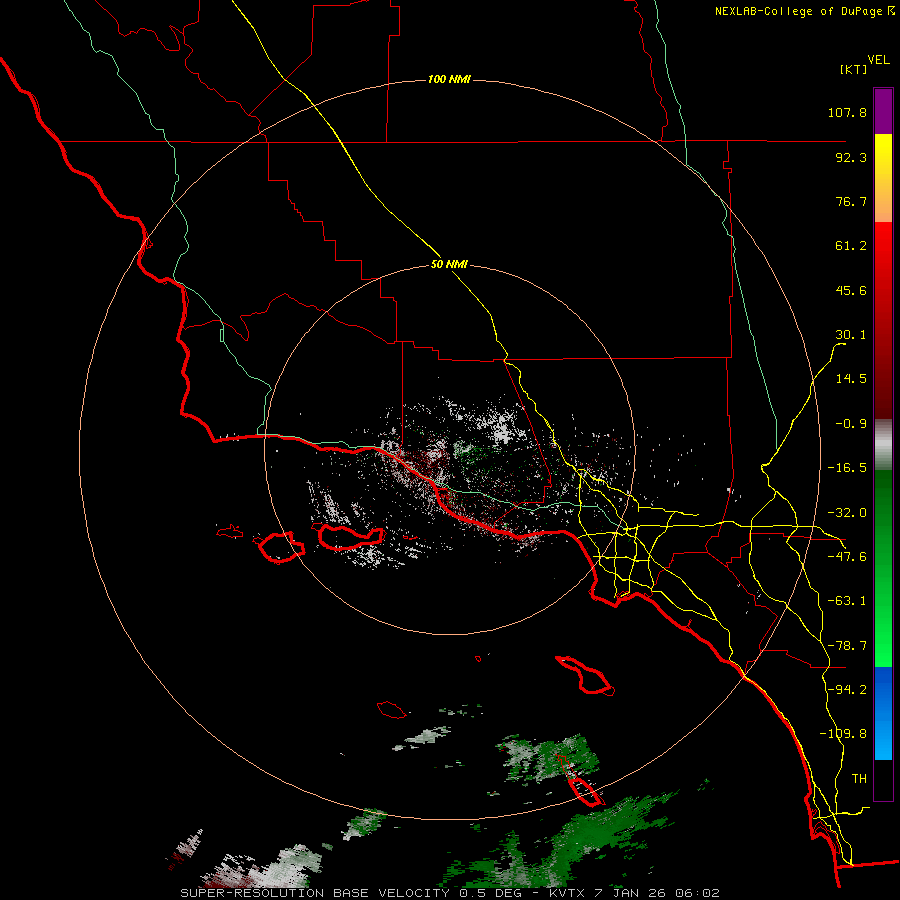Click the -63.1 legend value

tap(847, 601)
